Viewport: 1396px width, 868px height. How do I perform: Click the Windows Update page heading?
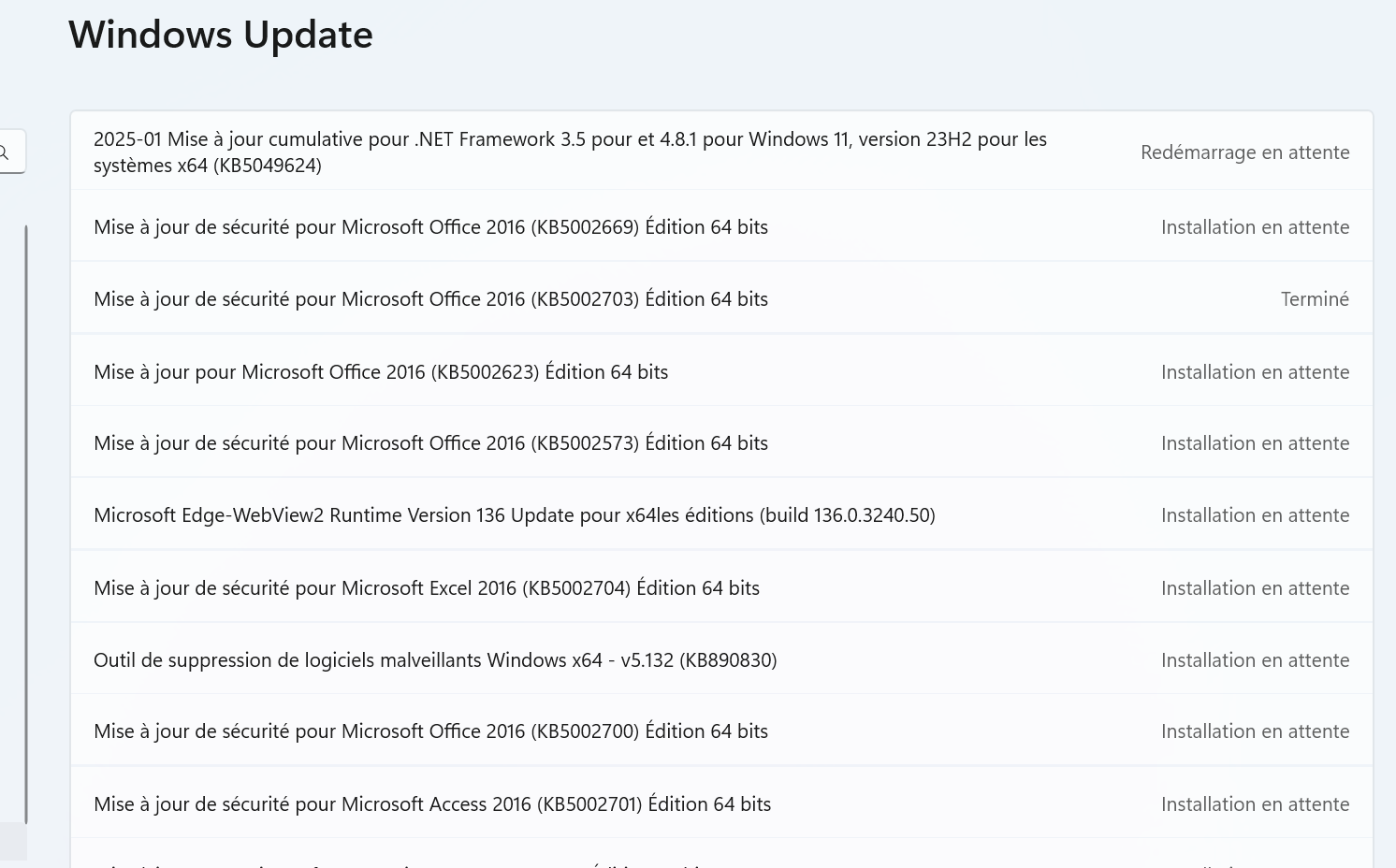221,36
